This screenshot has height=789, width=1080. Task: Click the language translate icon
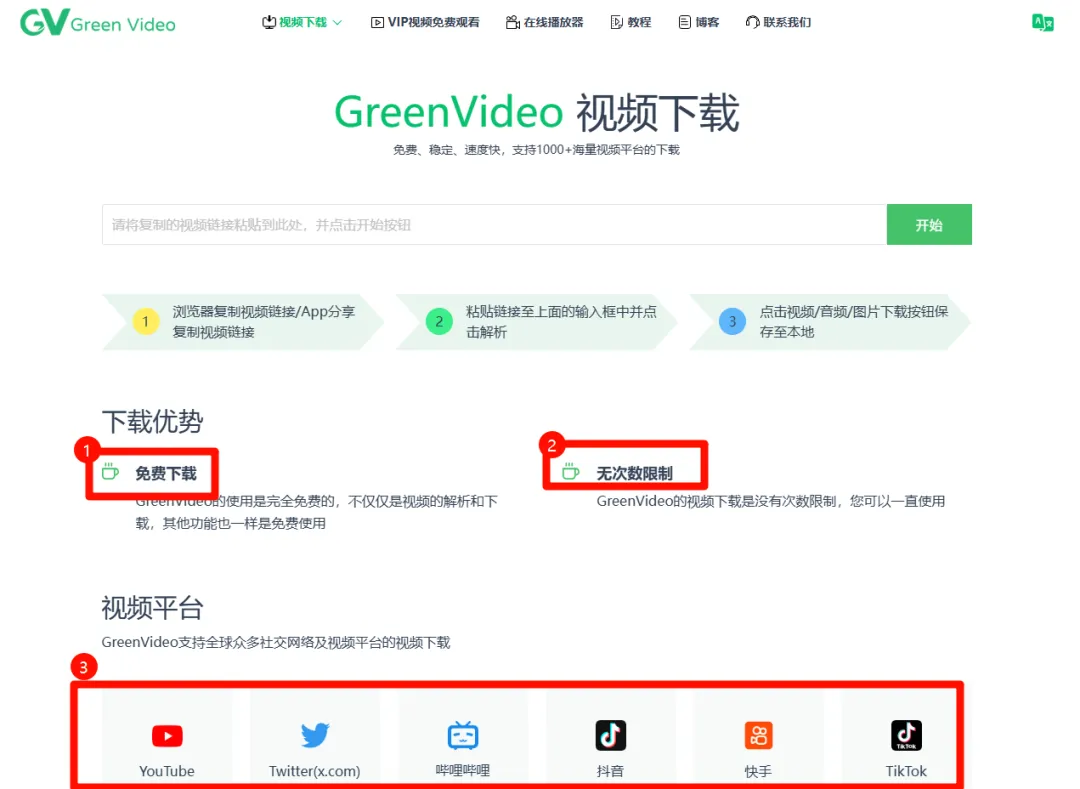point(1043,23)
